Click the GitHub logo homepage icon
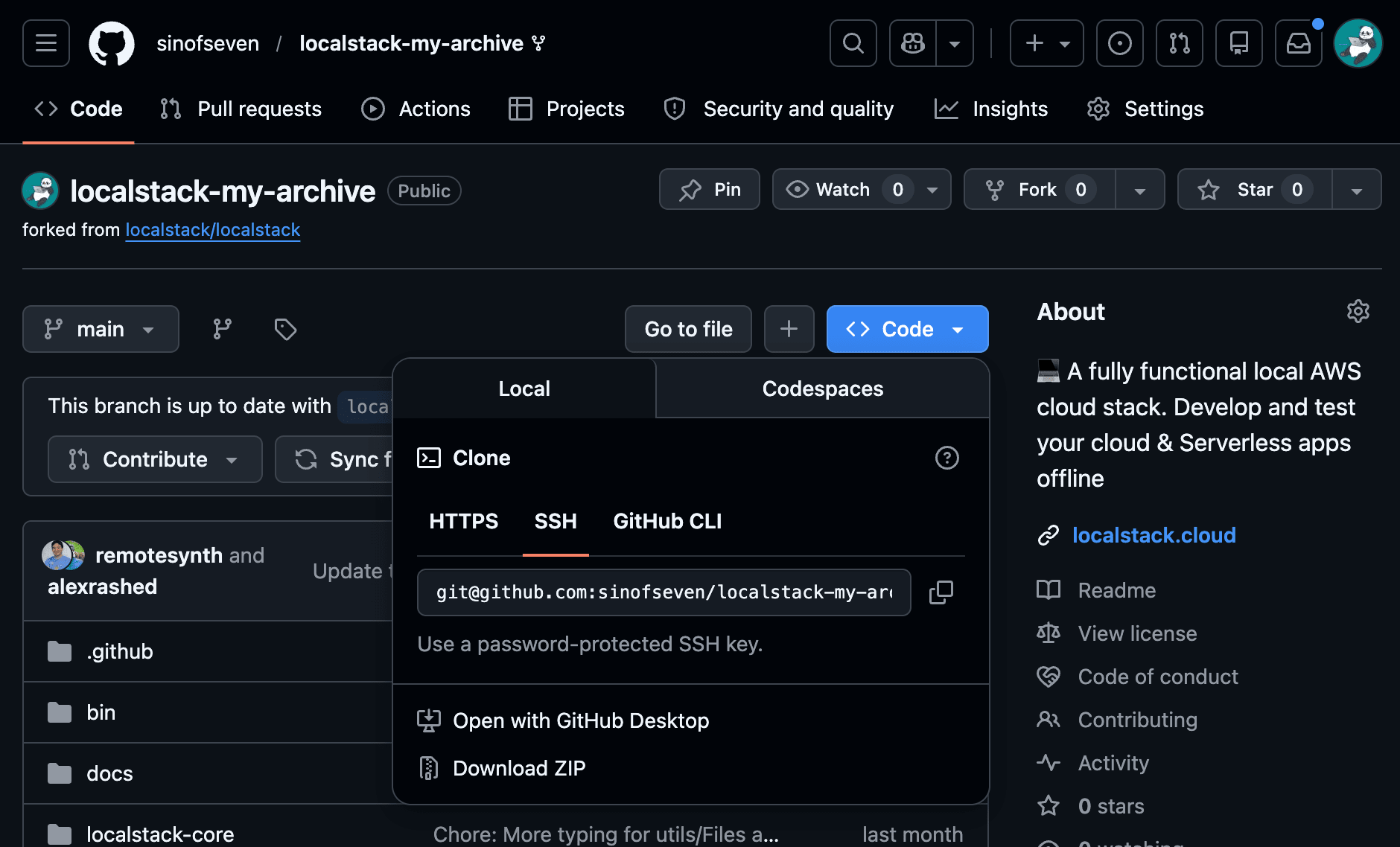The image size is (1400, 847). [112, 43]
